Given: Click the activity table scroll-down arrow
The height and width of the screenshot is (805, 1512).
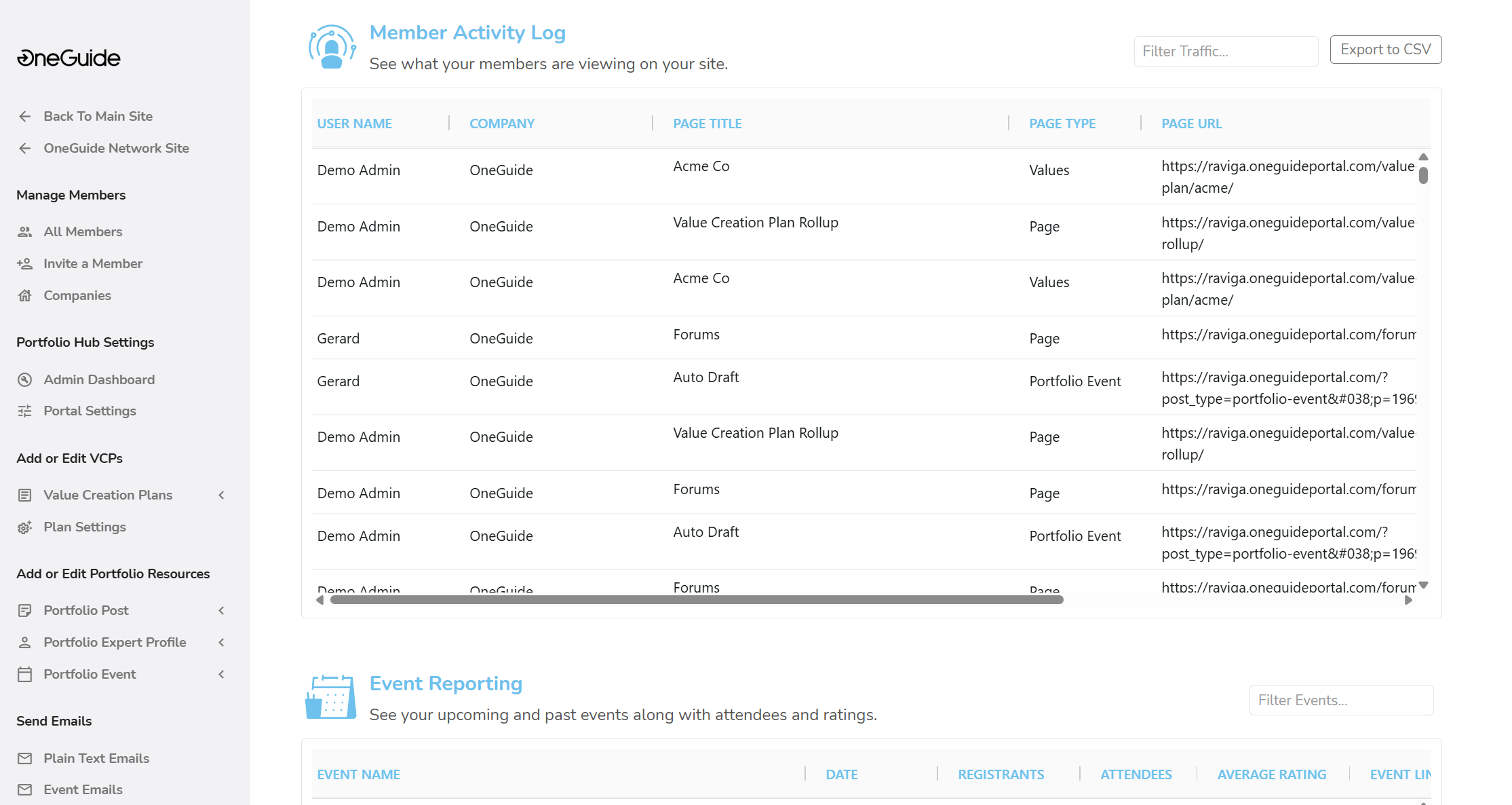Looking at the screenshot, I should click(x=1424, y=584).
